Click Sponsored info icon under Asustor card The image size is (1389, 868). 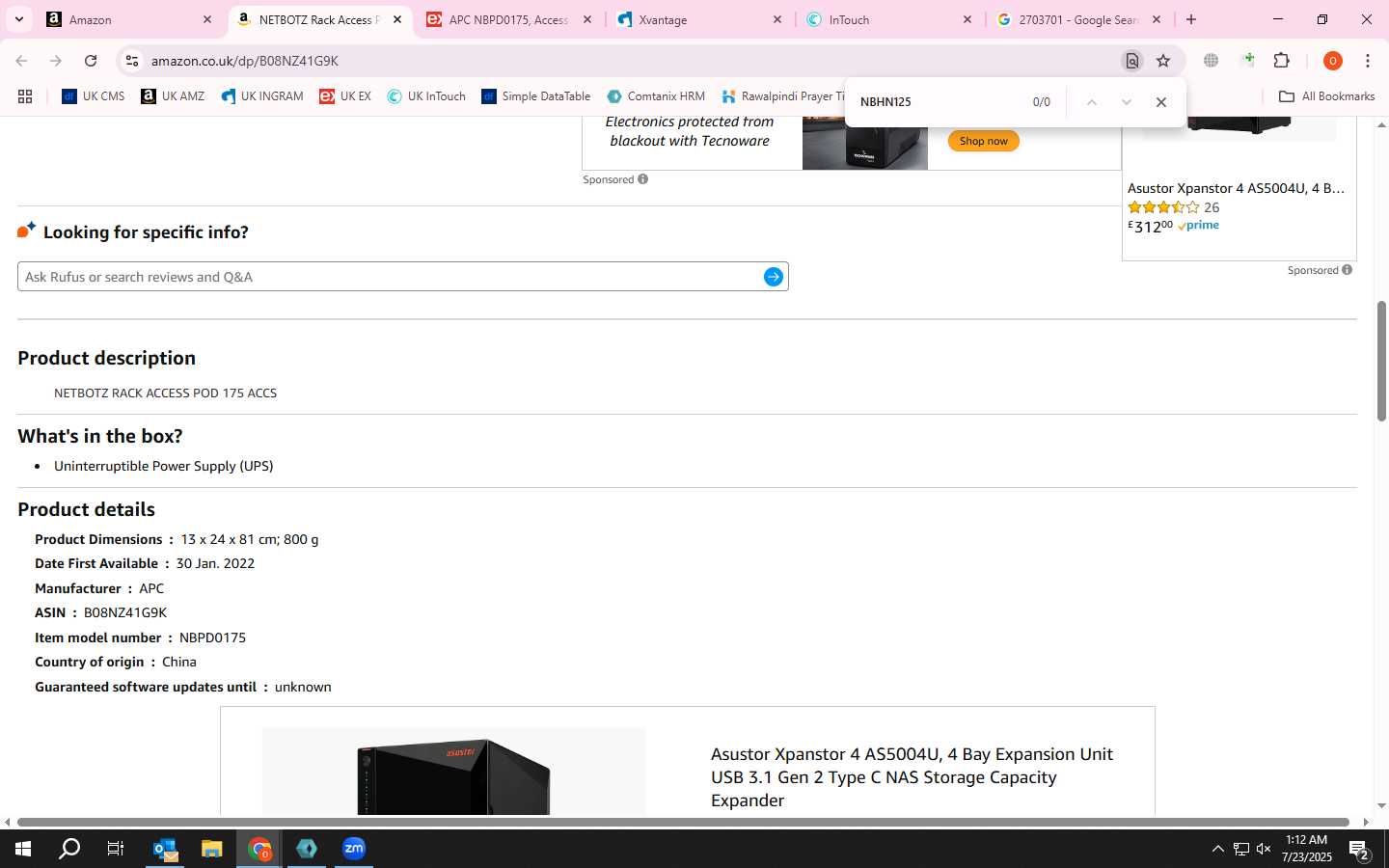[x=1348, y=270]
